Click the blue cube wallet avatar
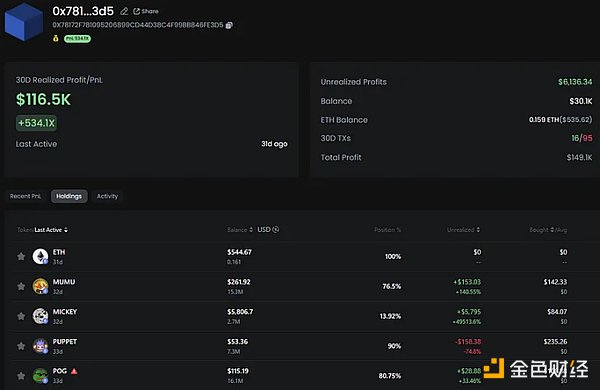The width and height of the screenshot is (600, 390). click(x=24, y=22)
